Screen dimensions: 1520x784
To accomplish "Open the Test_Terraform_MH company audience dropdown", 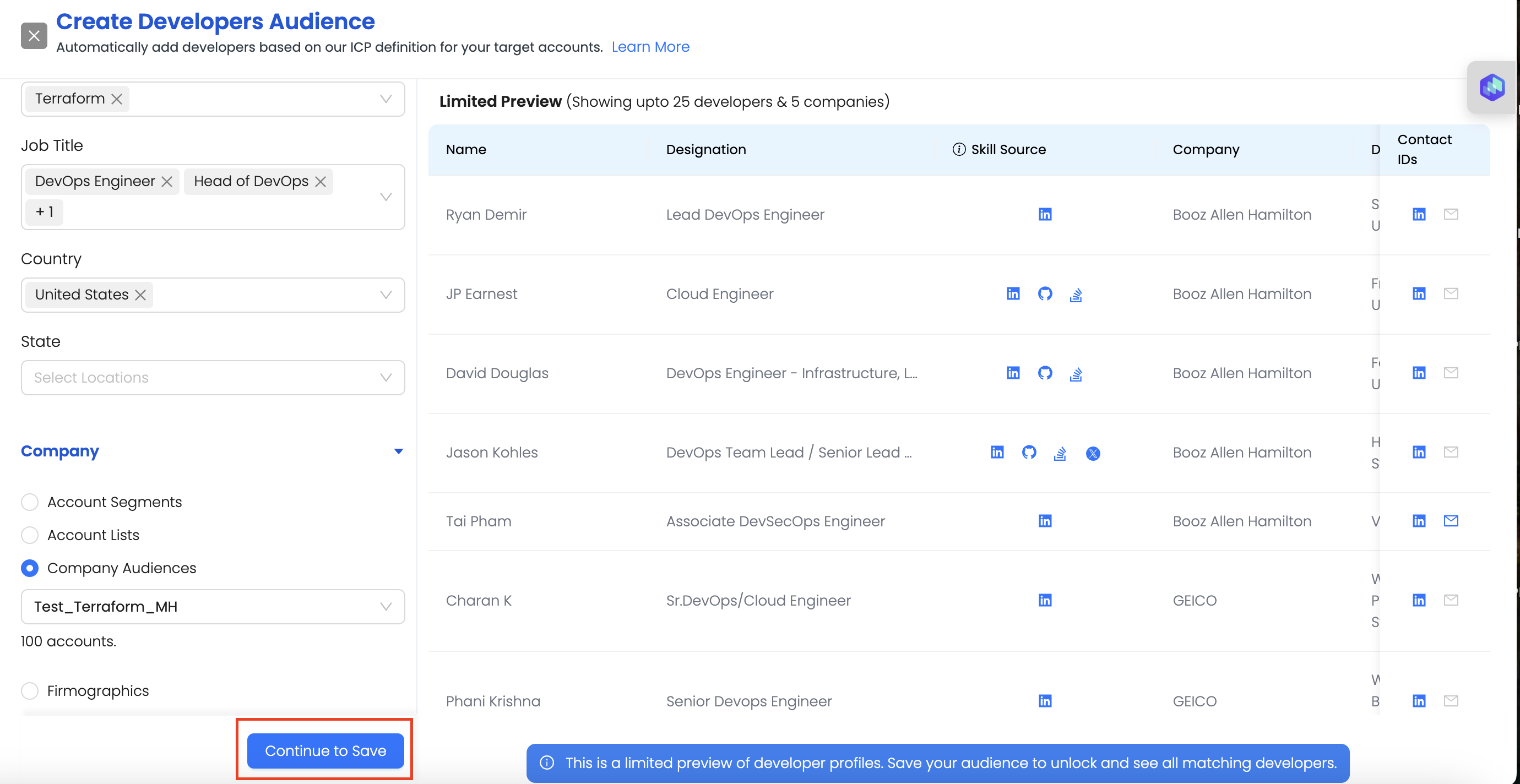I will (213, 606).
